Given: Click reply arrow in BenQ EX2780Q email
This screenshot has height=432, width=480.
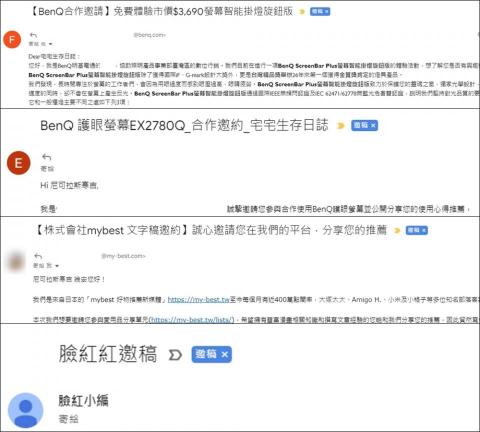Looking at the screenshot, I should click(46, 157).
